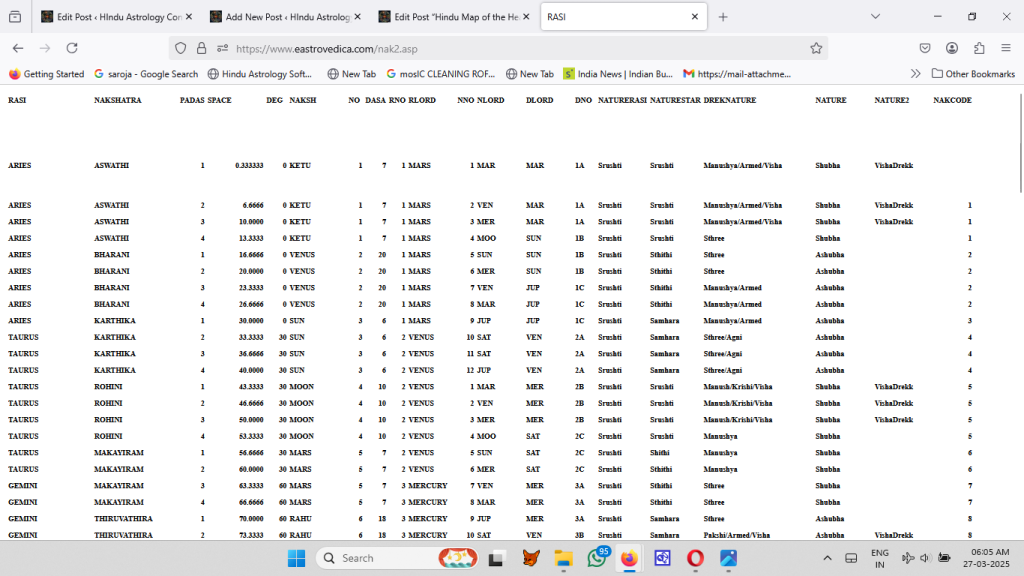Screen dimensions: 1024x576
Task: Select ROHINI in the 43.3333 row
Action: (108, 387)
